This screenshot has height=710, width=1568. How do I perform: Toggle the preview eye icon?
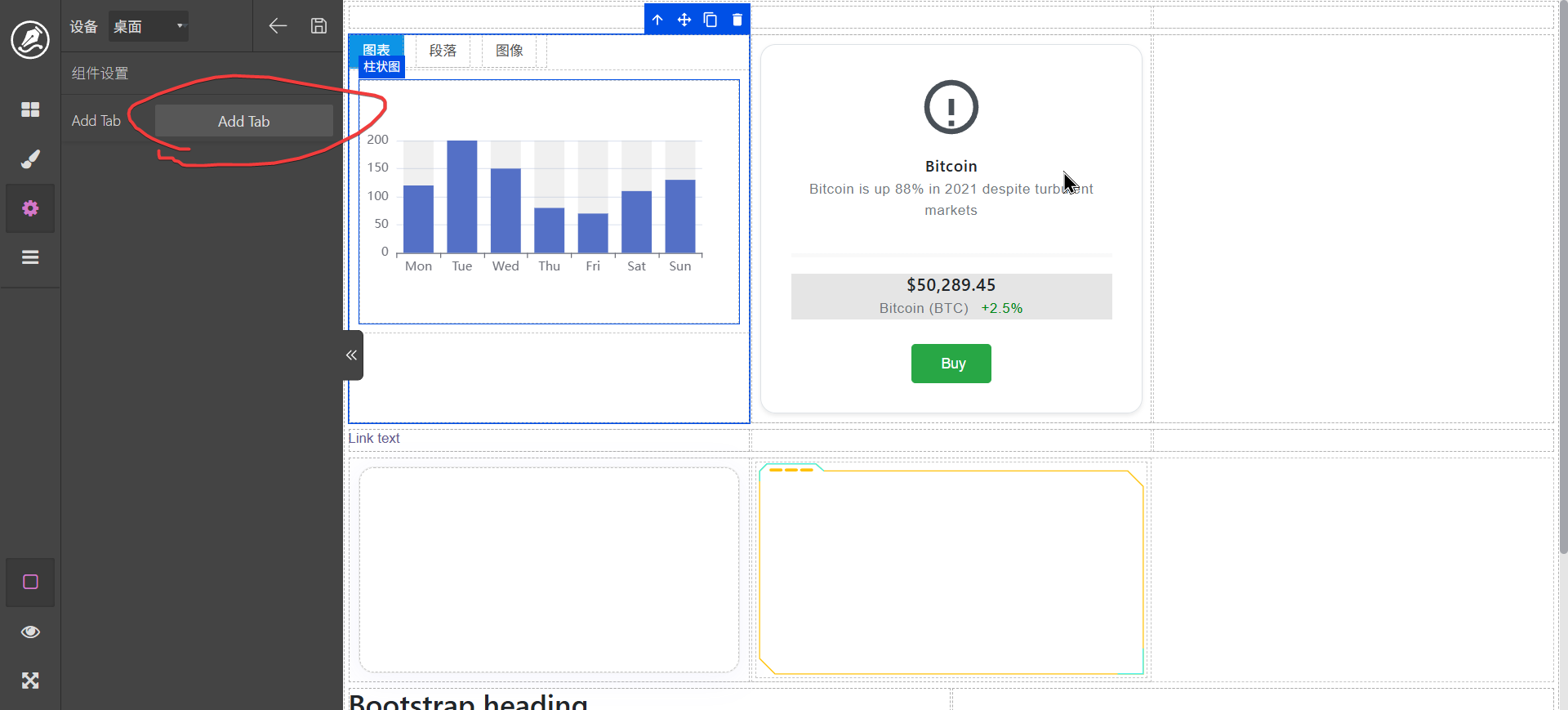30,632
